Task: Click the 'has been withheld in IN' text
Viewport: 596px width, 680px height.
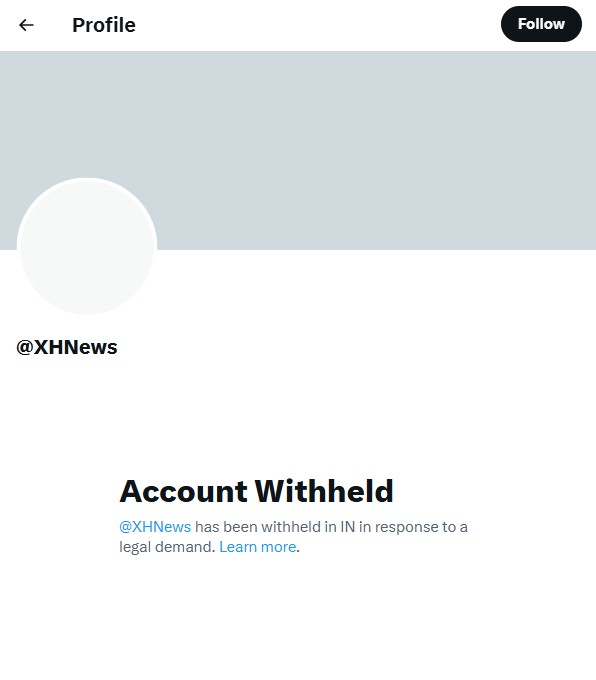Action: pyautogui.click(x=275, y=527)
